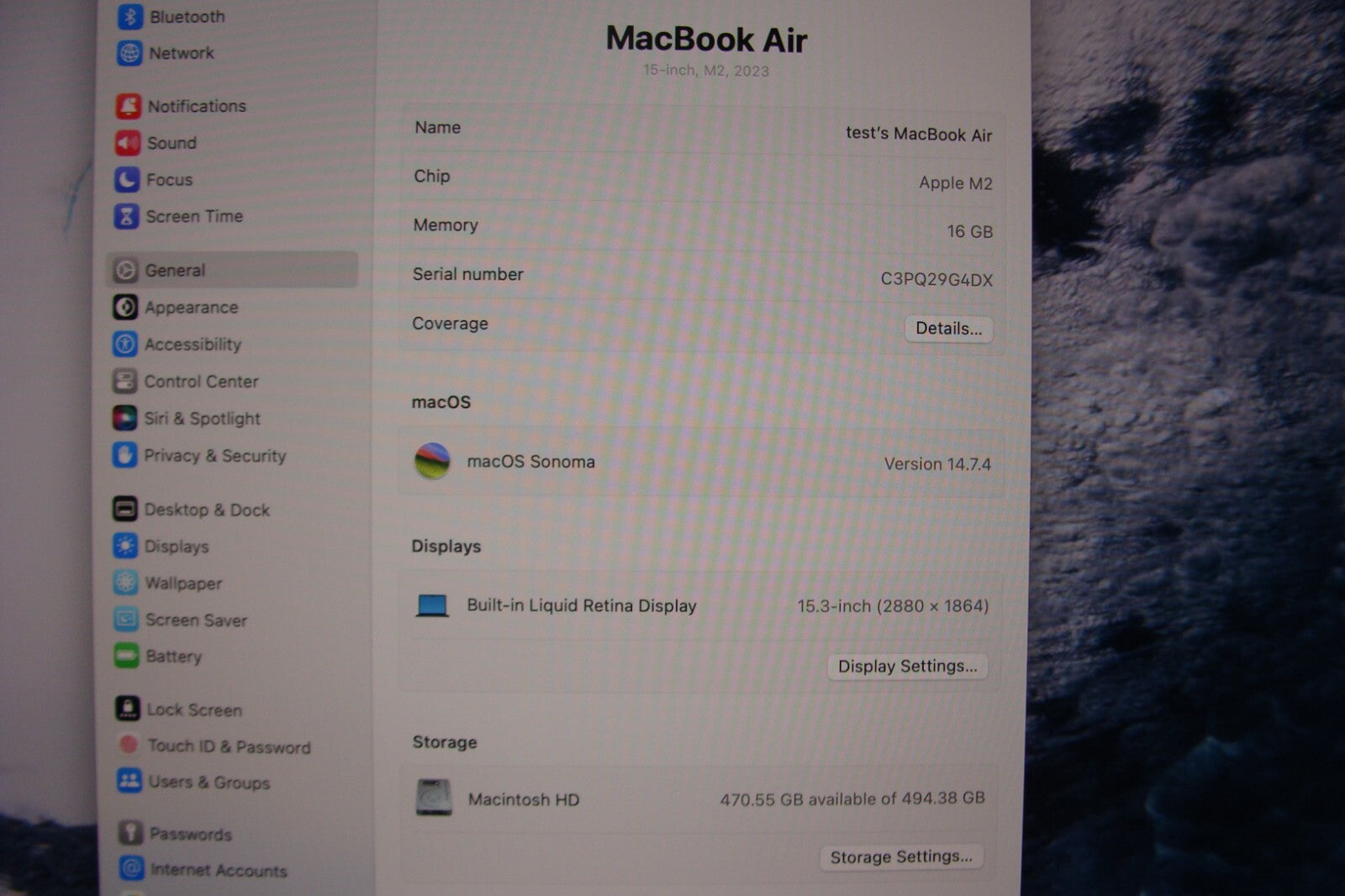
Task: Click the Touch ID fingerprint icon
Action: point(128,746)
